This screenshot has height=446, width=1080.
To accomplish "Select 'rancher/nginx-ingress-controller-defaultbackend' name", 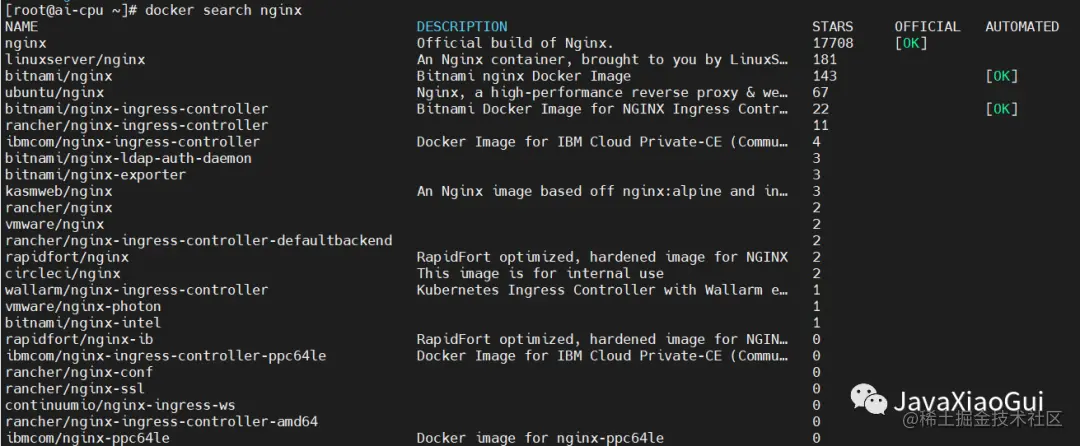I will click(x=198, y=241).
